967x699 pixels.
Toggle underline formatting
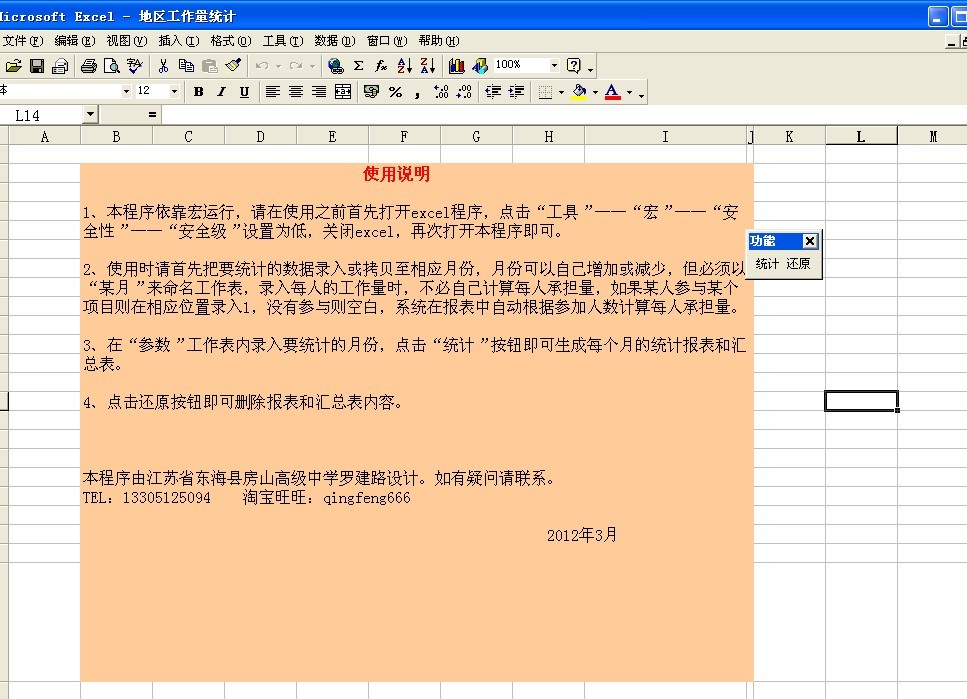[243, 91]
